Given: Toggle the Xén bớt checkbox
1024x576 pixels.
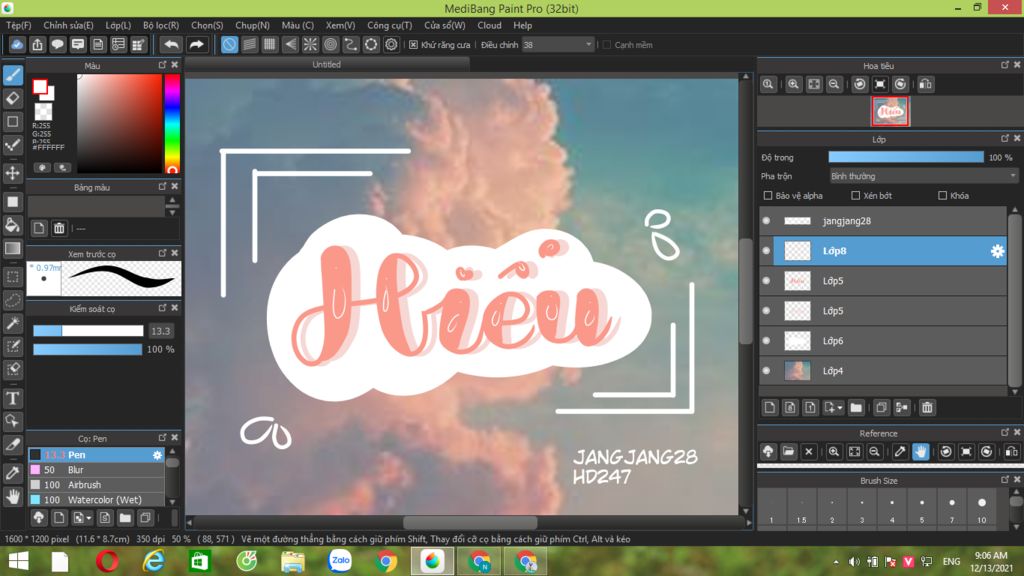Looking at the screenshot, I should [856, 195].
